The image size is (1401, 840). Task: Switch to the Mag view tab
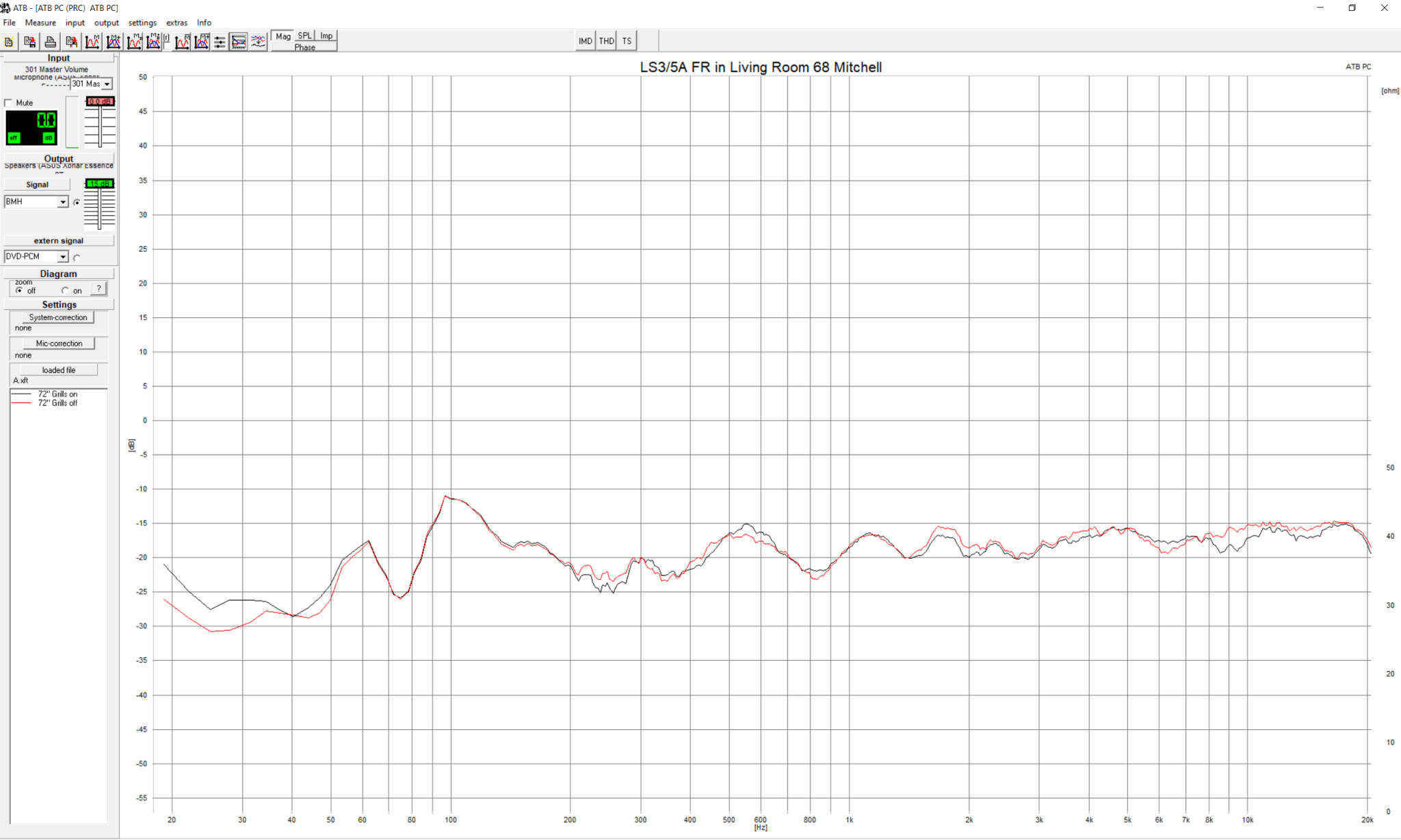pos(283,36)
